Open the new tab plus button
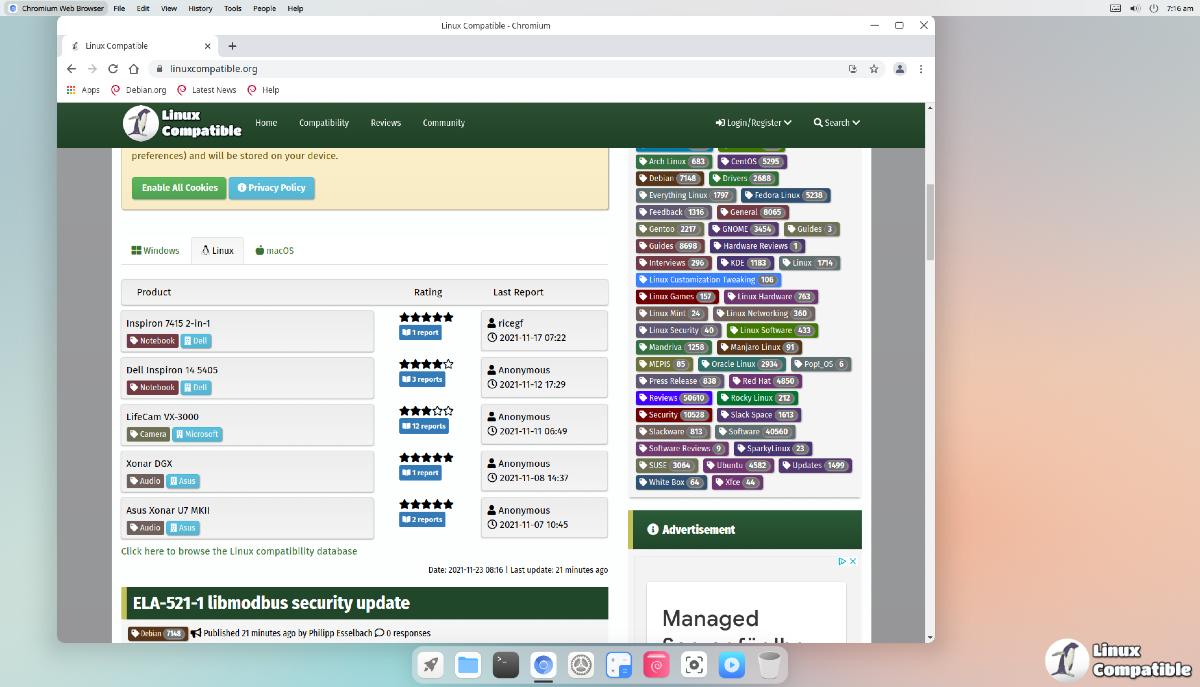 point(232,46)
